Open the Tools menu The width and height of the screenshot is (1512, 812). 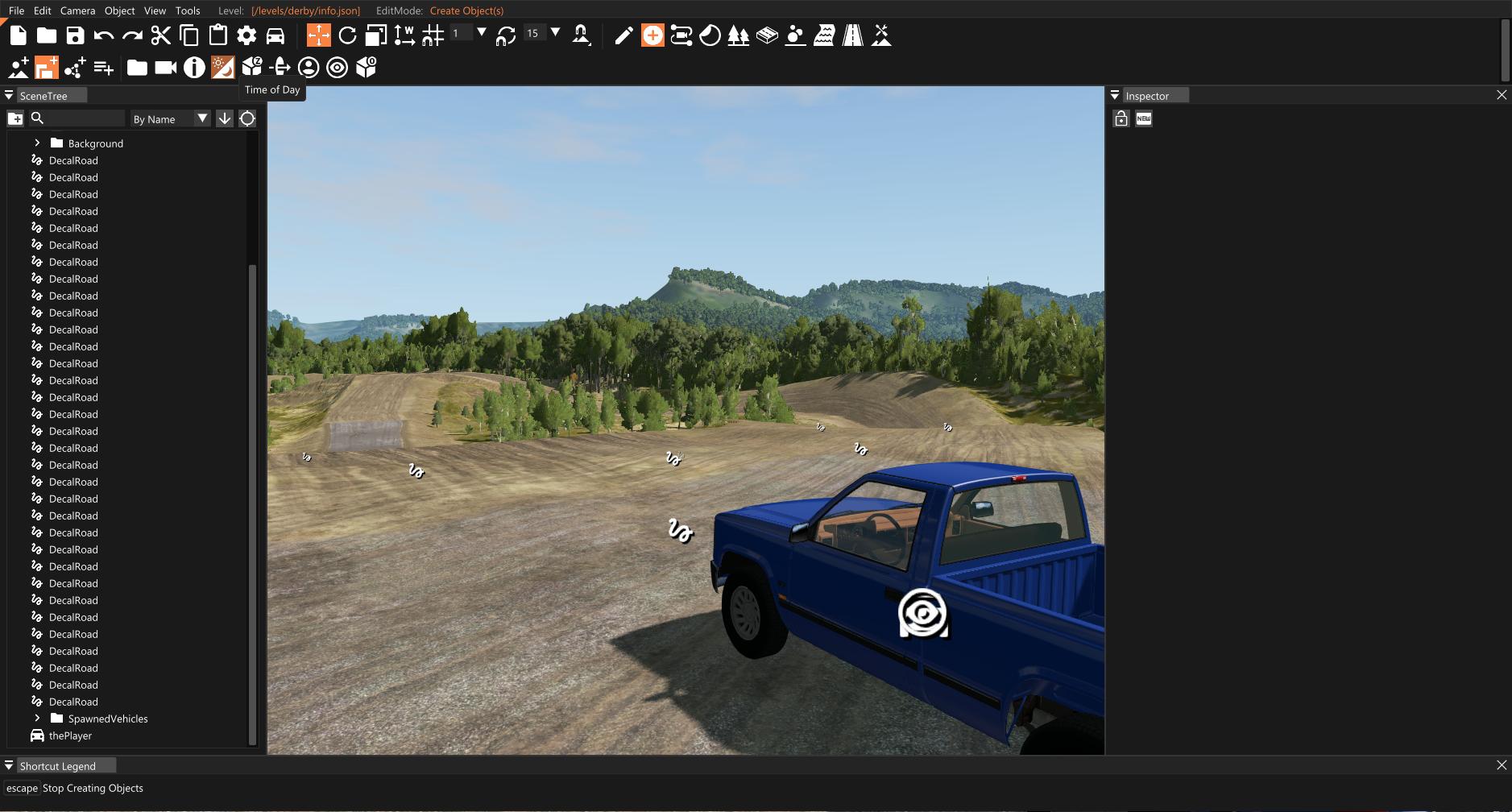pyautogui.click(x=188, y=10)
